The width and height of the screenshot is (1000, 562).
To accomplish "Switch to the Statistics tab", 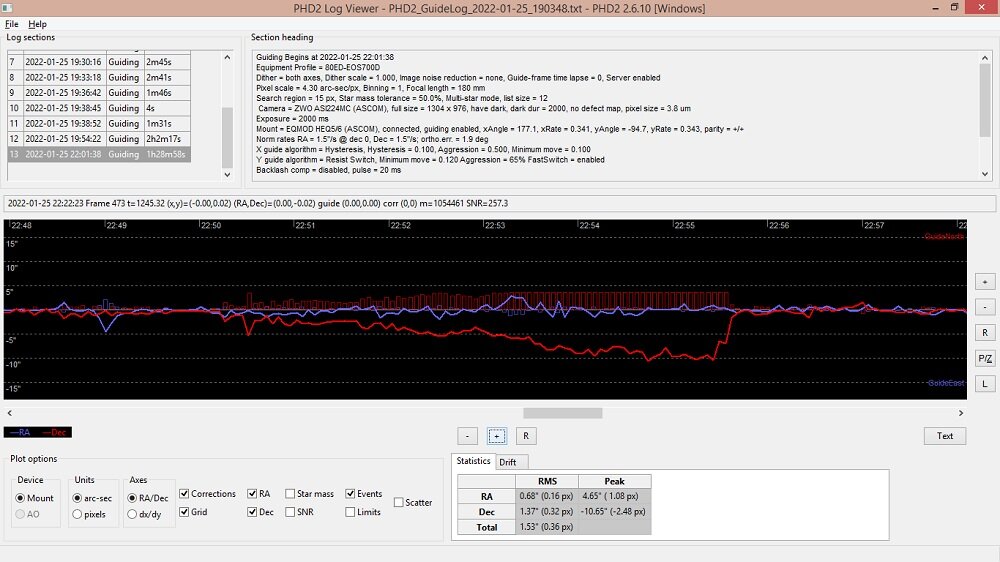I will (473, 461).
